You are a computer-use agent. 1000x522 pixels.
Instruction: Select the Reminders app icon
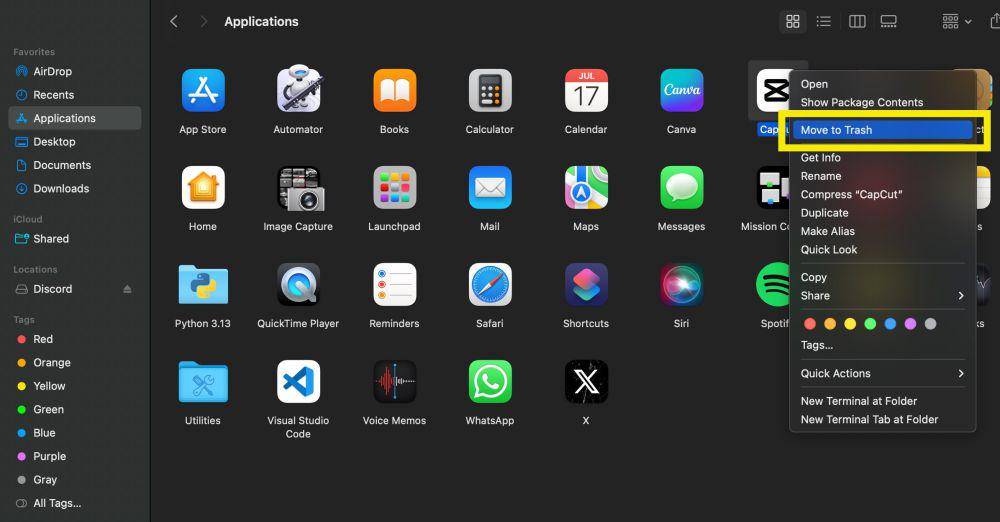coord(394,285)
